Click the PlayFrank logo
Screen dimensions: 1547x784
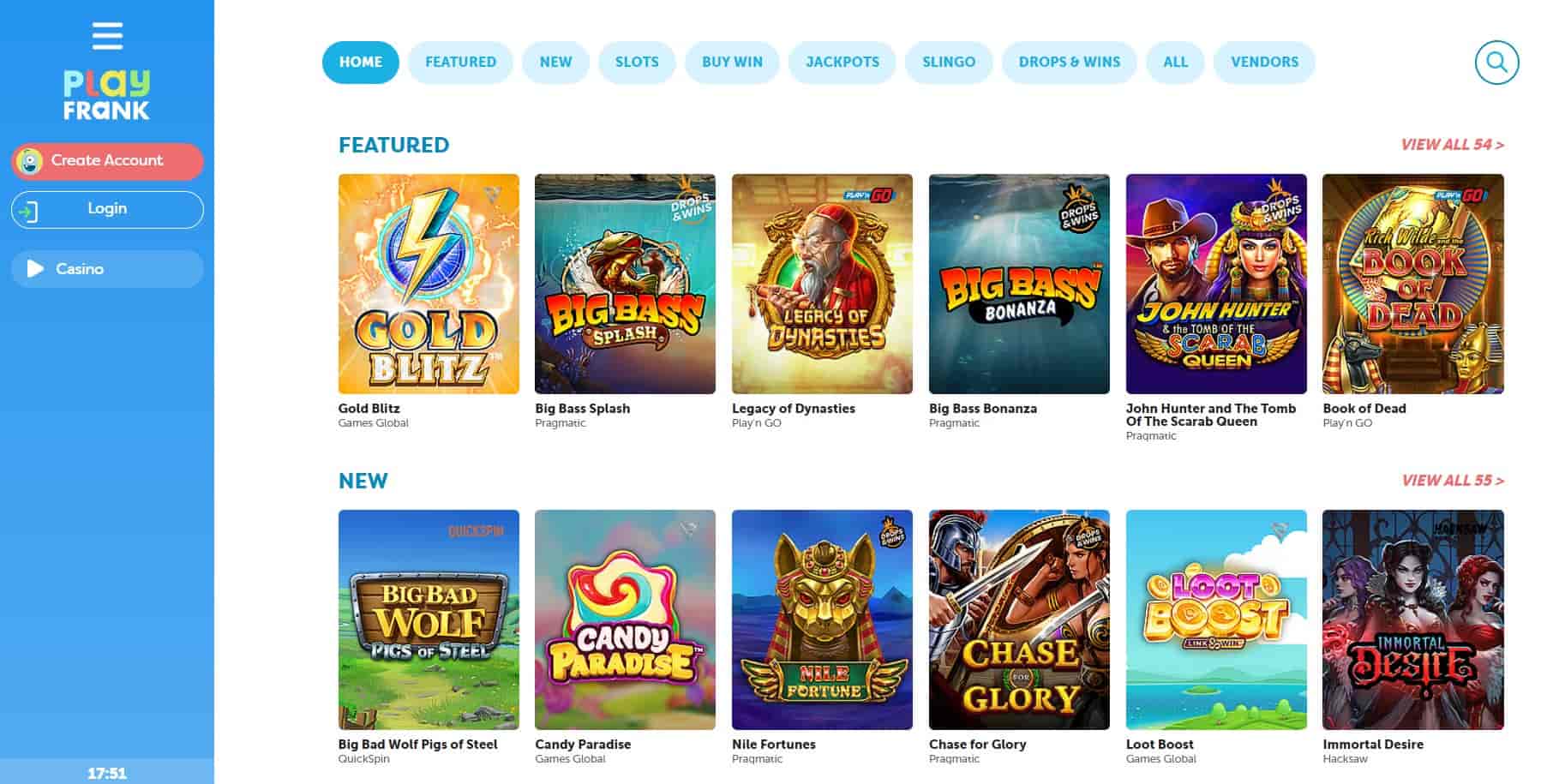click(107, 95)
